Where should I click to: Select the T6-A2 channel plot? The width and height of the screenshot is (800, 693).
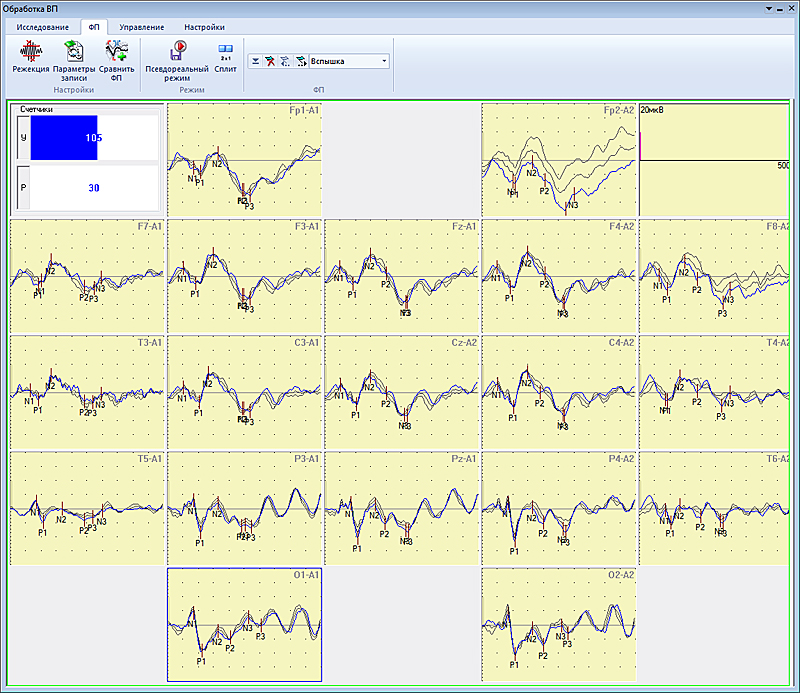click(714, 509)
